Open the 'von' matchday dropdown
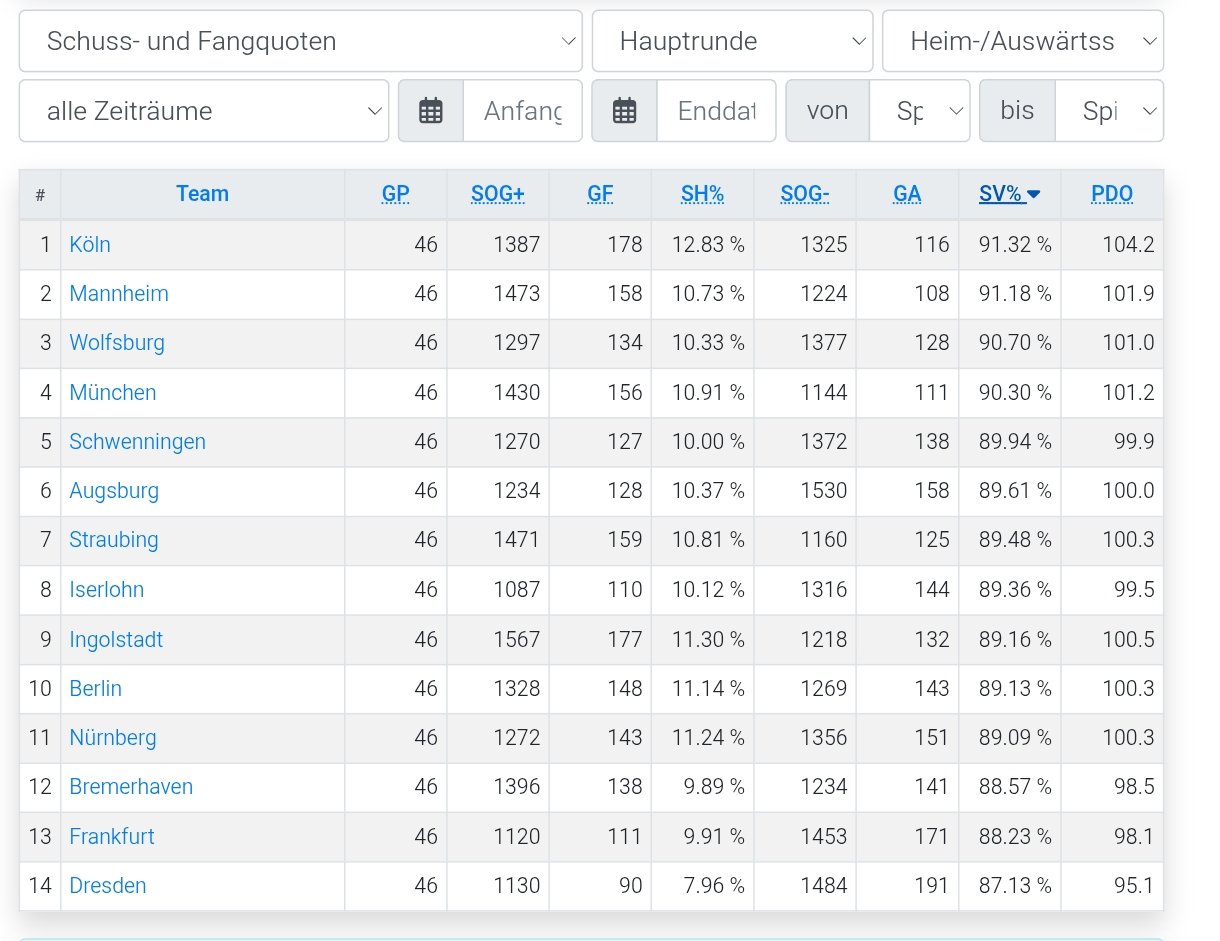 [x=919, y=111]
